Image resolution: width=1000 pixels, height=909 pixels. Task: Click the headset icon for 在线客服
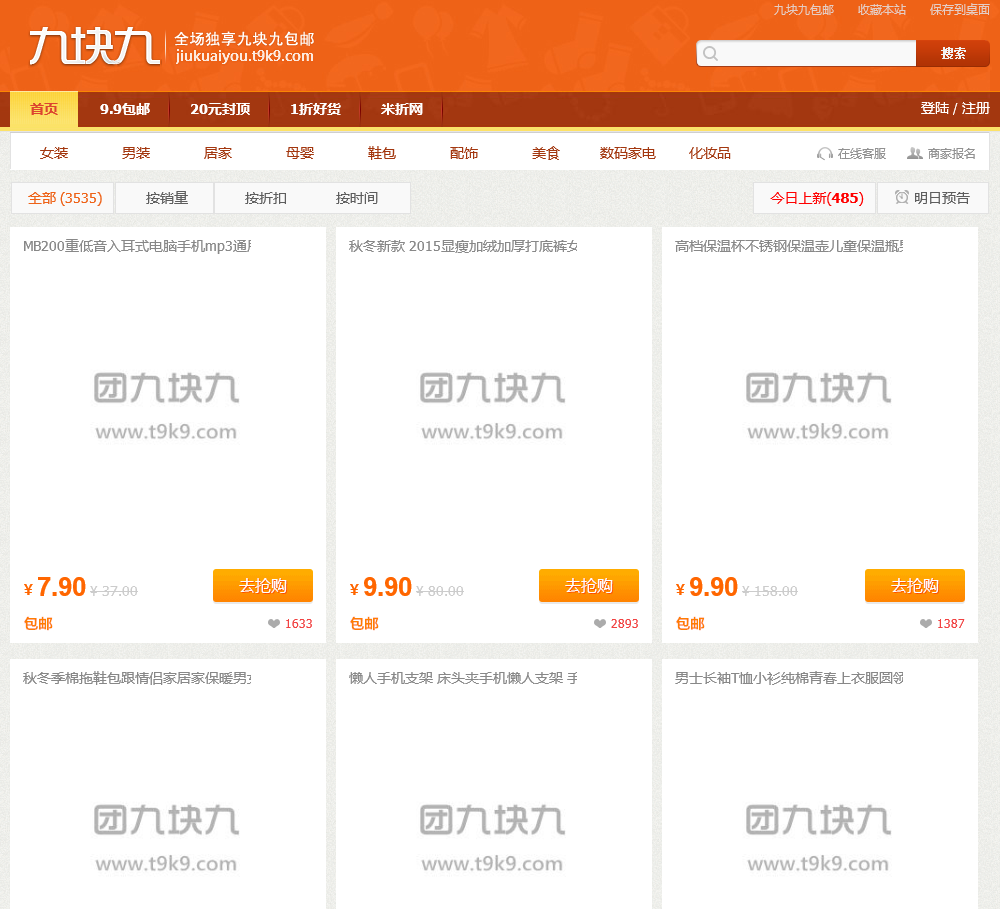point(825,154)
